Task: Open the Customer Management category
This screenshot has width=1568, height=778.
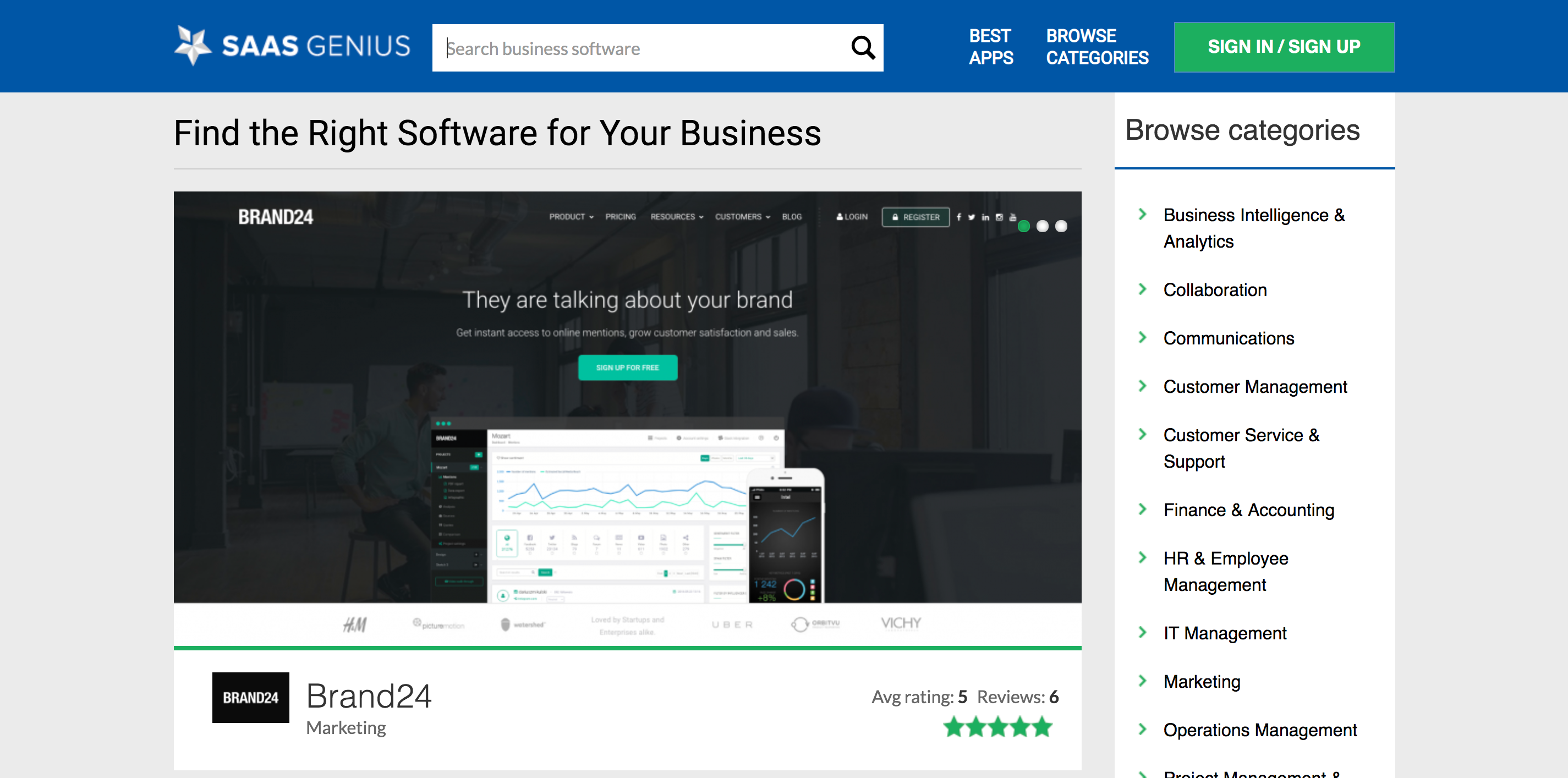Action: click(1255, 387)
